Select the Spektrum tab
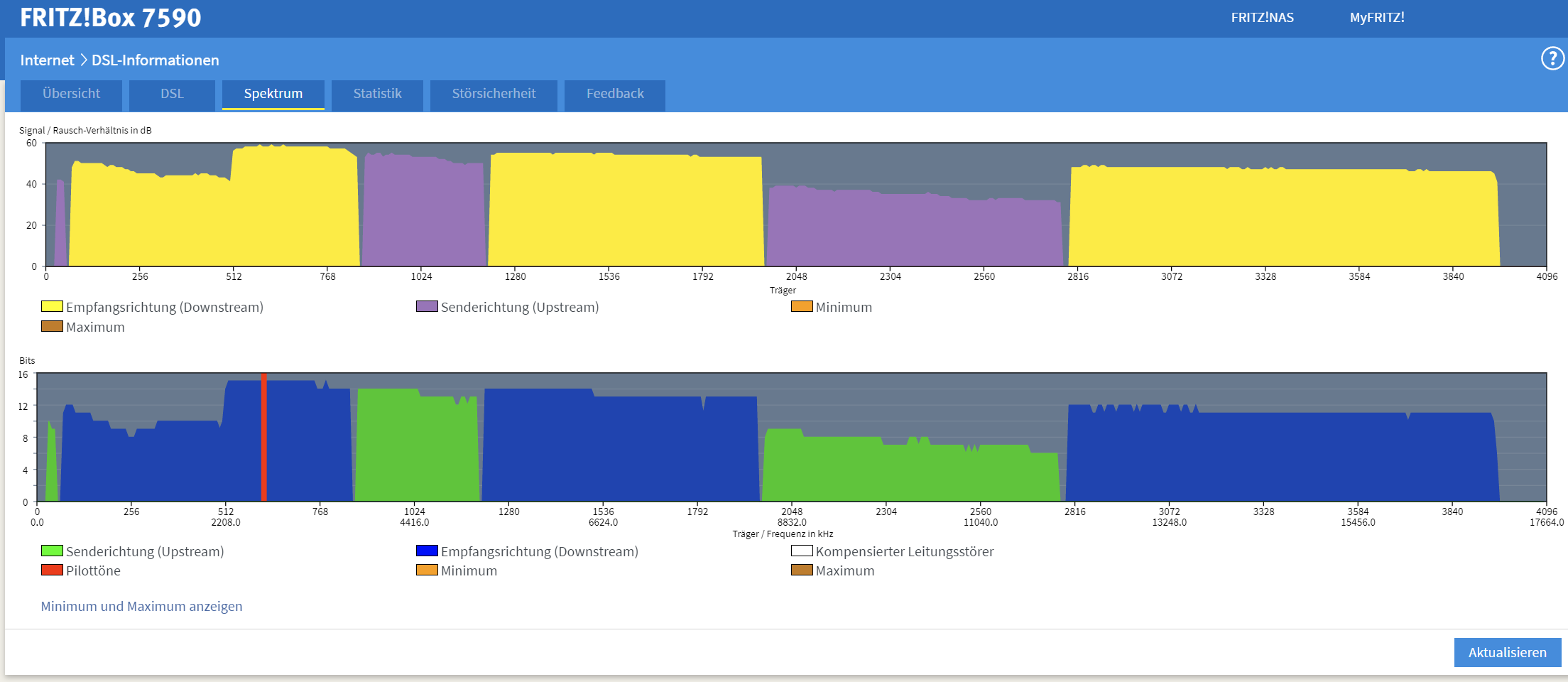Screen dimensions: 1568x682 click(x=273, y=94)
